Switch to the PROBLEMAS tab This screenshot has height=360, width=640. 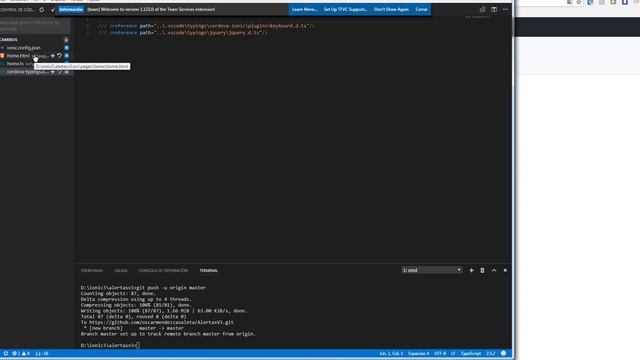coord(92,271)
